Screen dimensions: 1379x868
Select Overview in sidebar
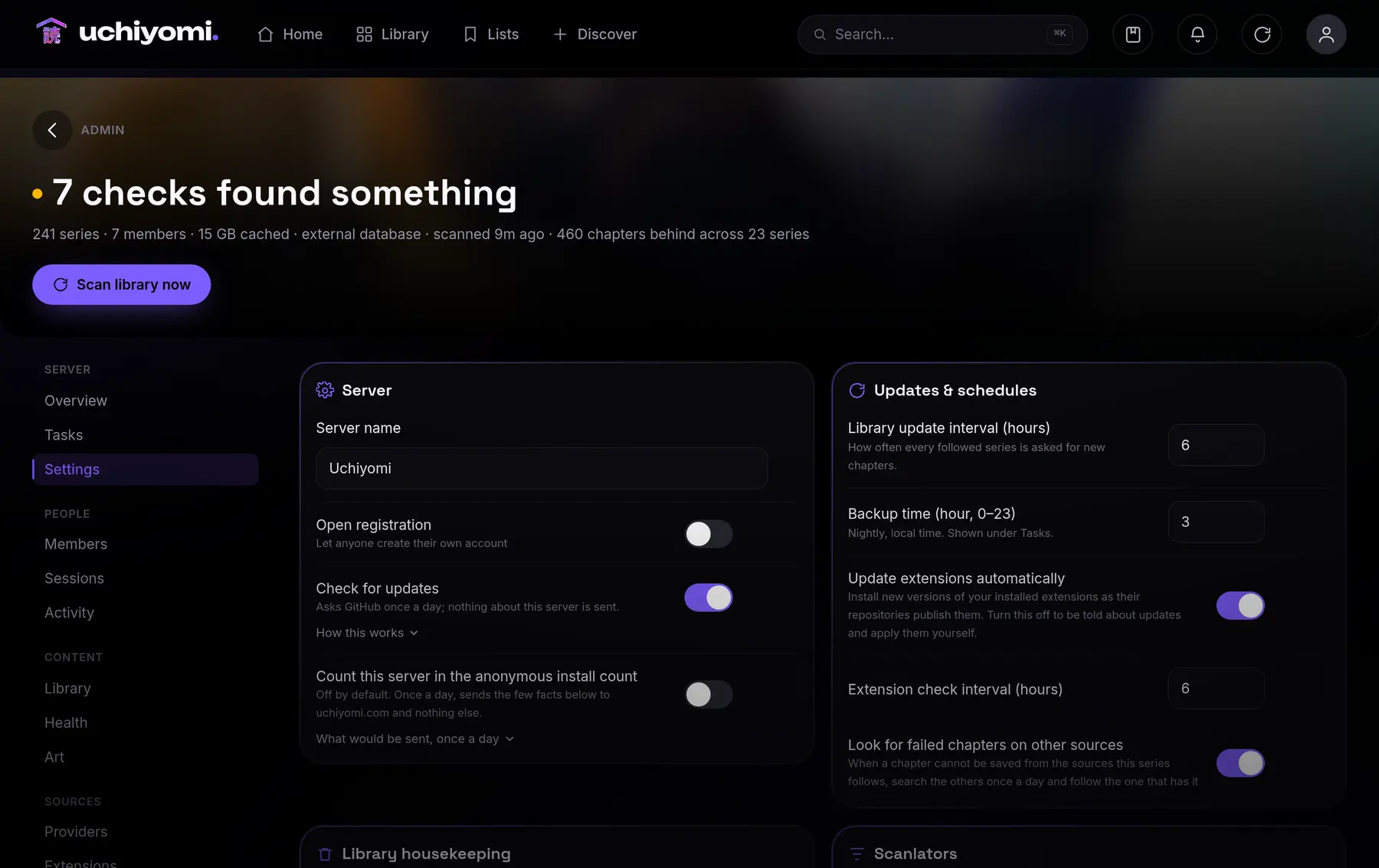145,401
